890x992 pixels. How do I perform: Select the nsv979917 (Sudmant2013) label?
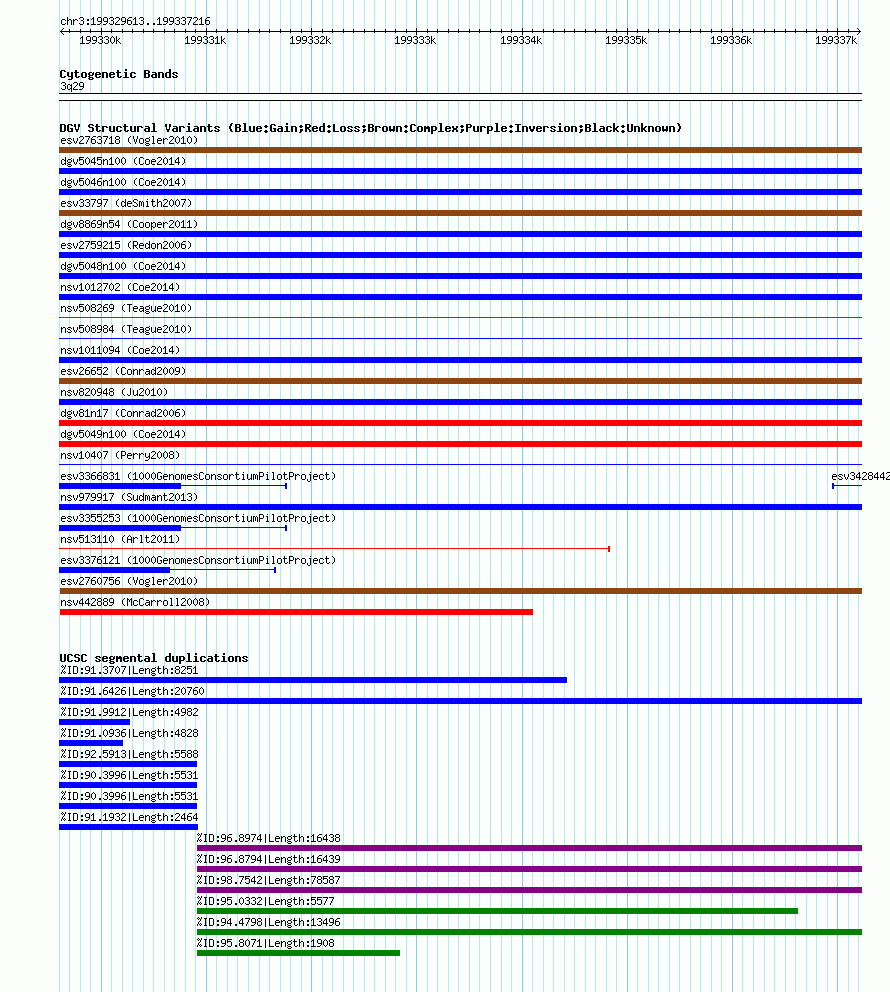[129, 497]
